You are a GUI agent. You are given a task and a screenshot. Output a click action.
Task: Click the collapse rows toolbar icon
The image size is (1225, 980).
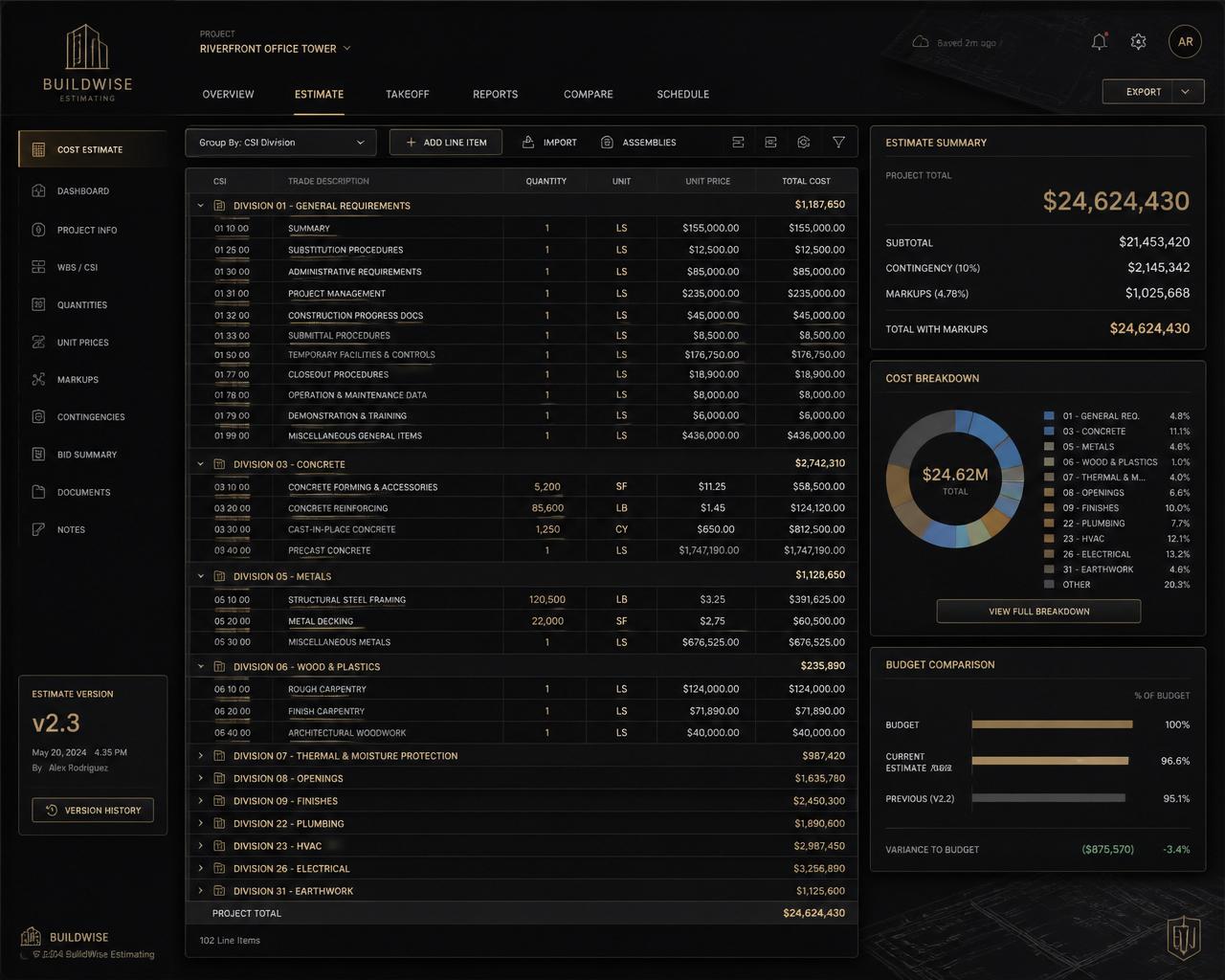point(738,142)
